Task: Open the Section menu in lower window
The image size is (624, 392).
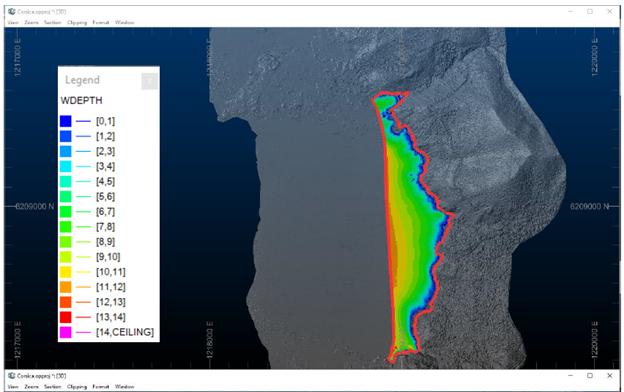Action: click(x=53, y=386)
